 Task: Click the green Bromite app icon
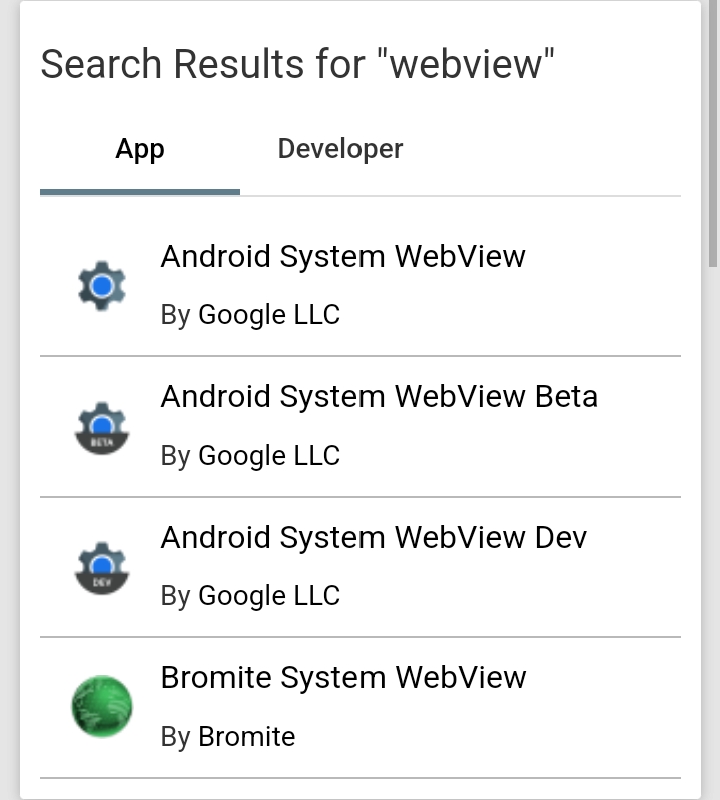pos(102,707)
